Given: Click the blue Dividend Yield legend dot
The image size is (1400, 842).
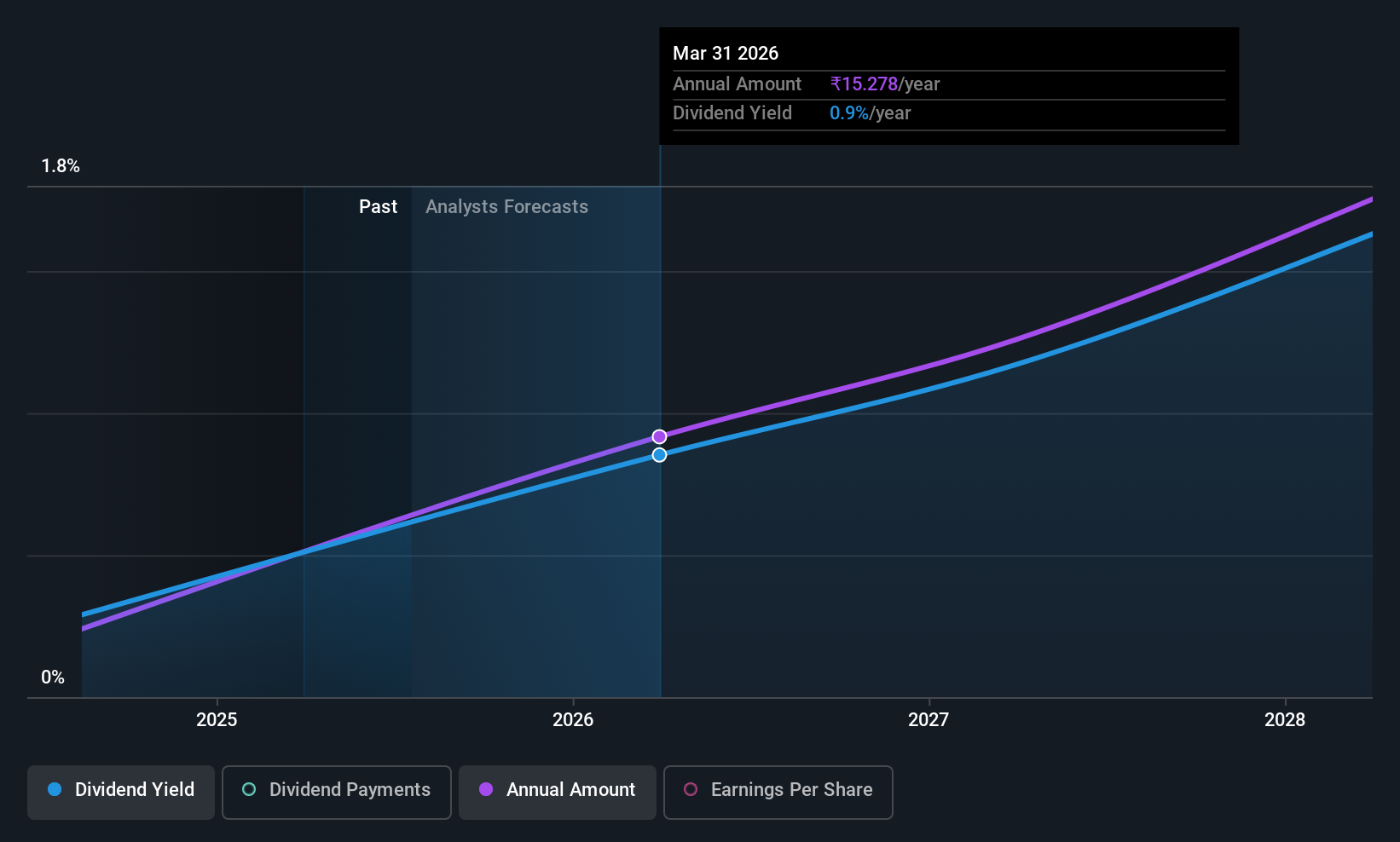Looking at the screenshot, I should (55, 789).
